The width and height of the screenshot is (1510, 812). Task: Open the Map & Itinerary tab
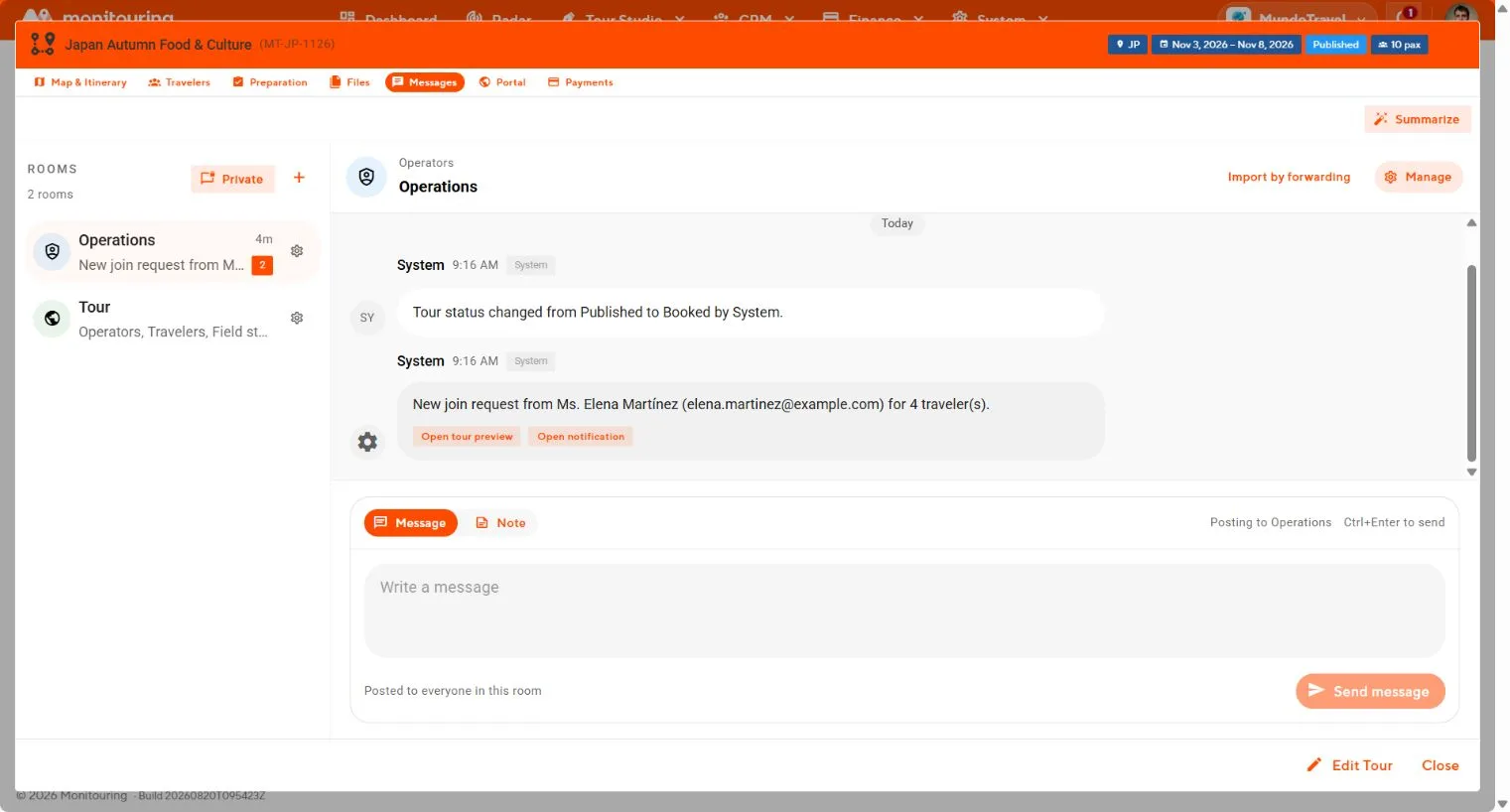tap(80, 82)
